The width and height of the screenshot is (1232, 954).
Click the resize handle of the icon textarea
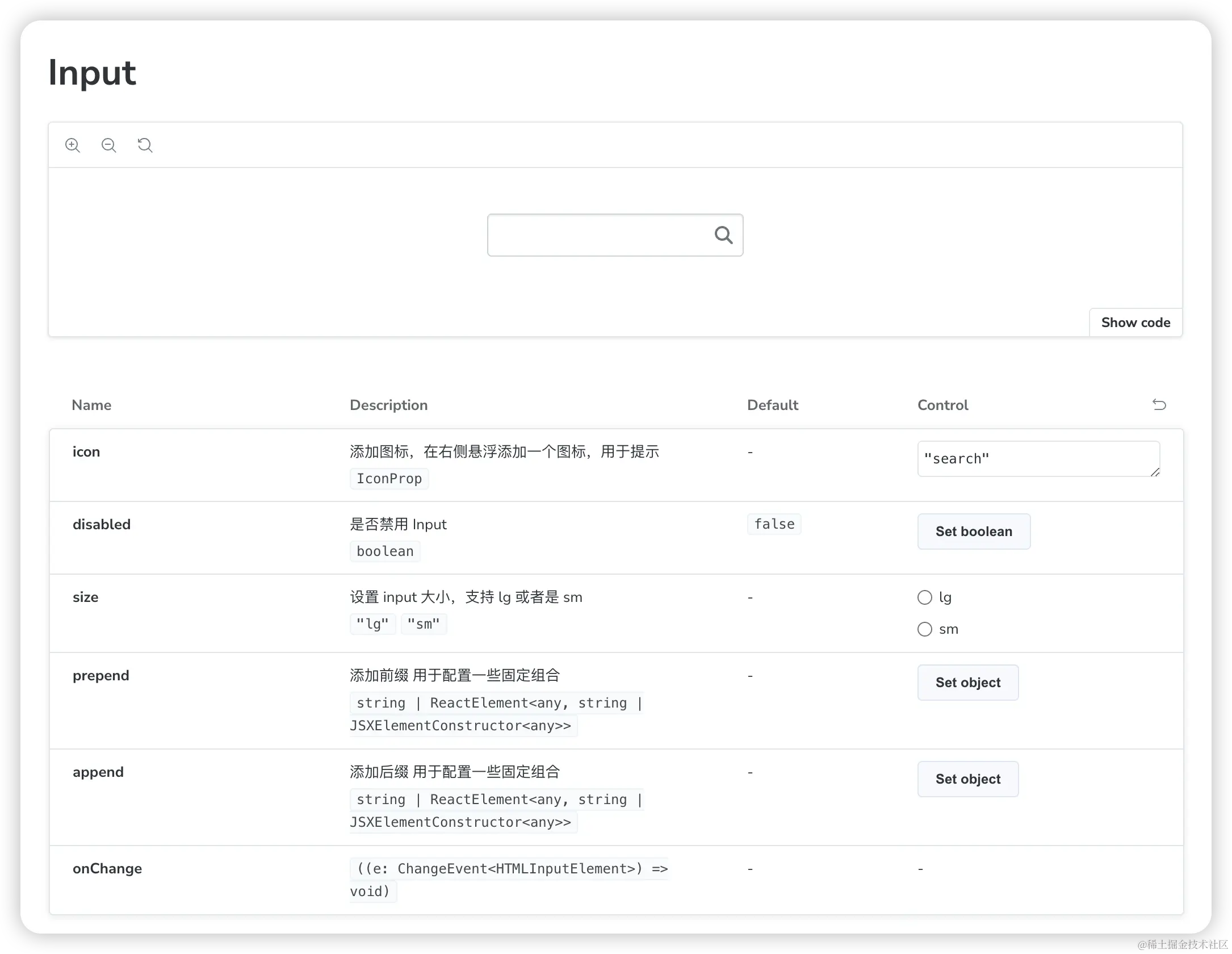[x=1155, y=472]
